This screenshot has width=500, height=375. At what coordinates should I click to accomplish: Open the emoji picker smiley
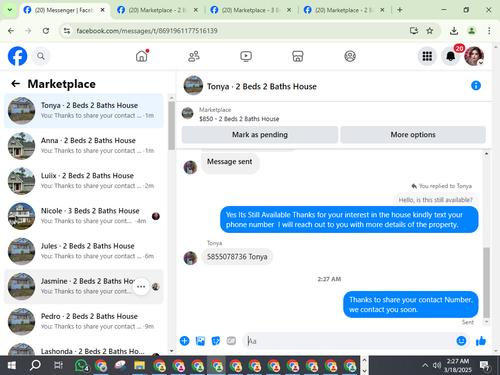coord(461,341)
